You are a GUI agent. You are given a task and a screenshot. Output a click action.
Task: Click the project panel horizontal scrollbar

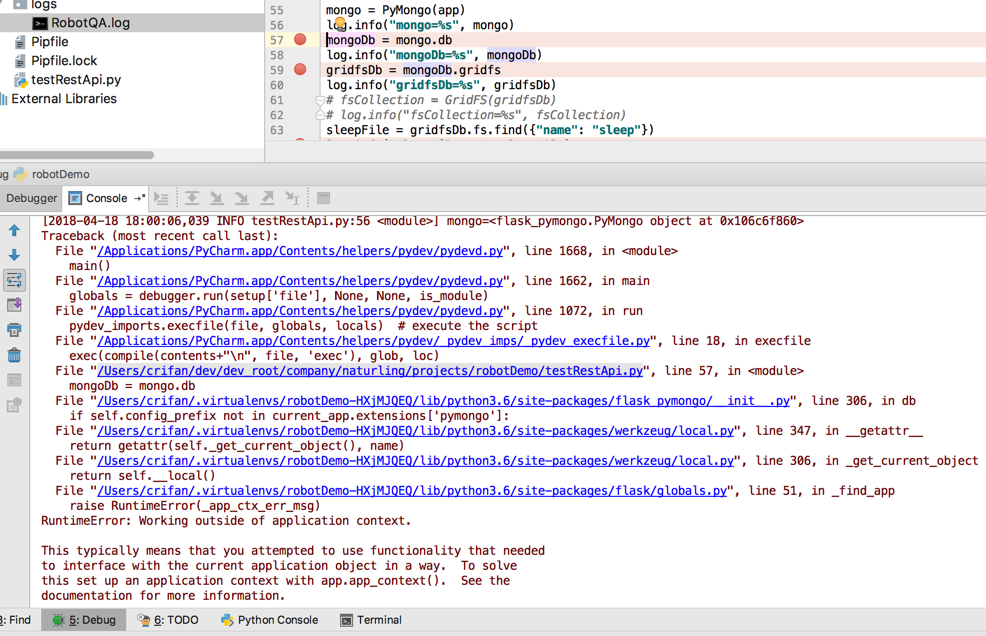pos(77,155)
